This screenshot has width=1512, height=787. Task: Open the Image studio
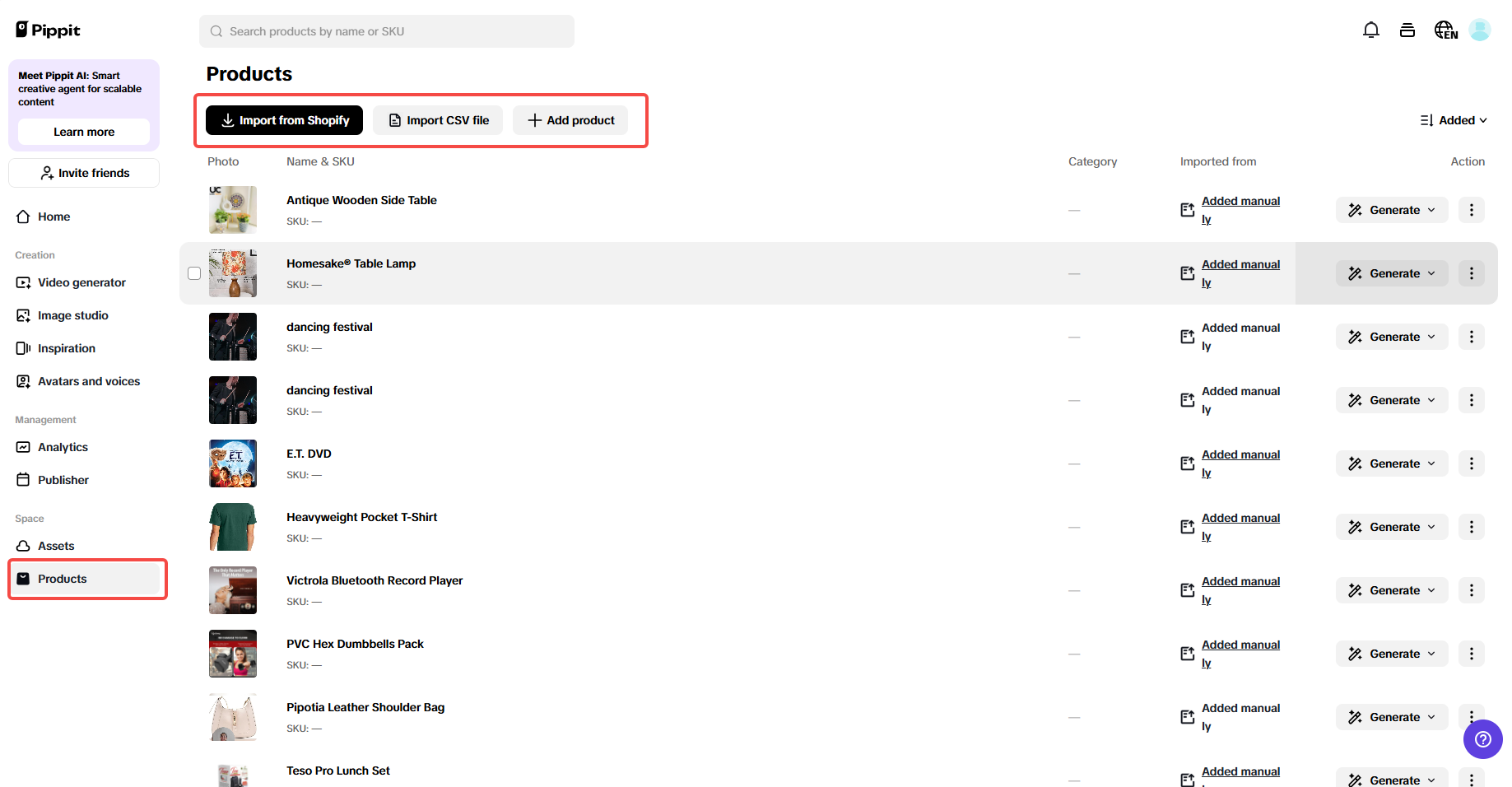[72, 315]
